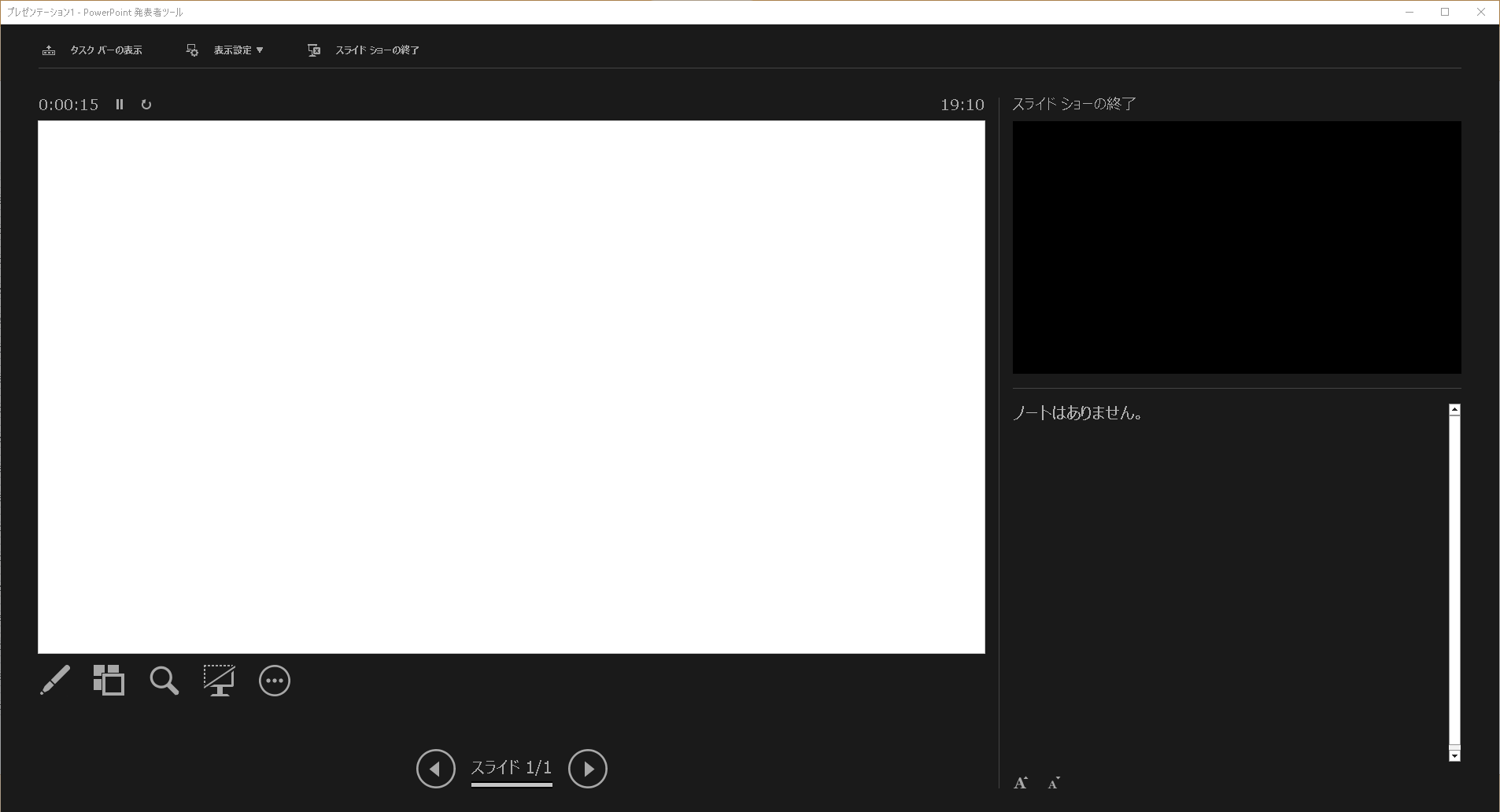Click the display settings icon beside 表示設定
Screen dimensions: 1500x812
tap(192, 50)
